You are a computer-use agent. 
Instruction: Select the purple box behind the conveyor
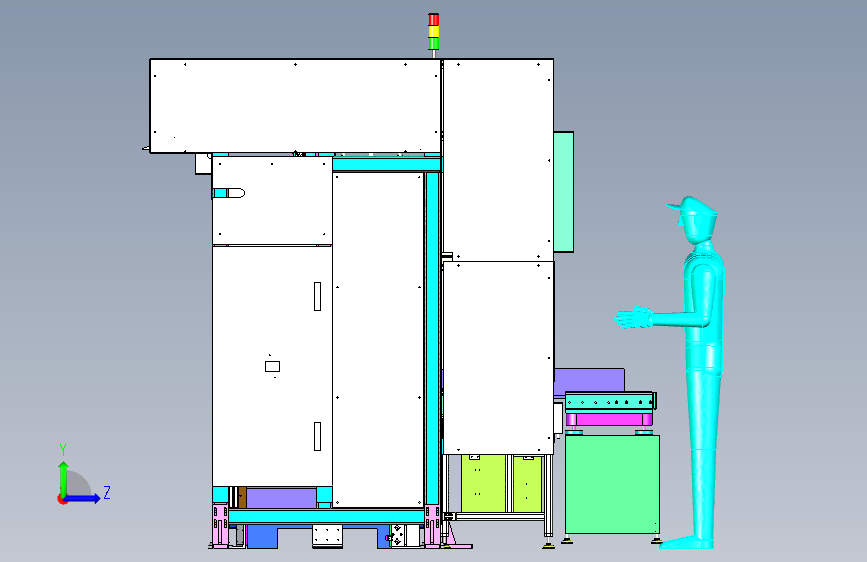589,382
